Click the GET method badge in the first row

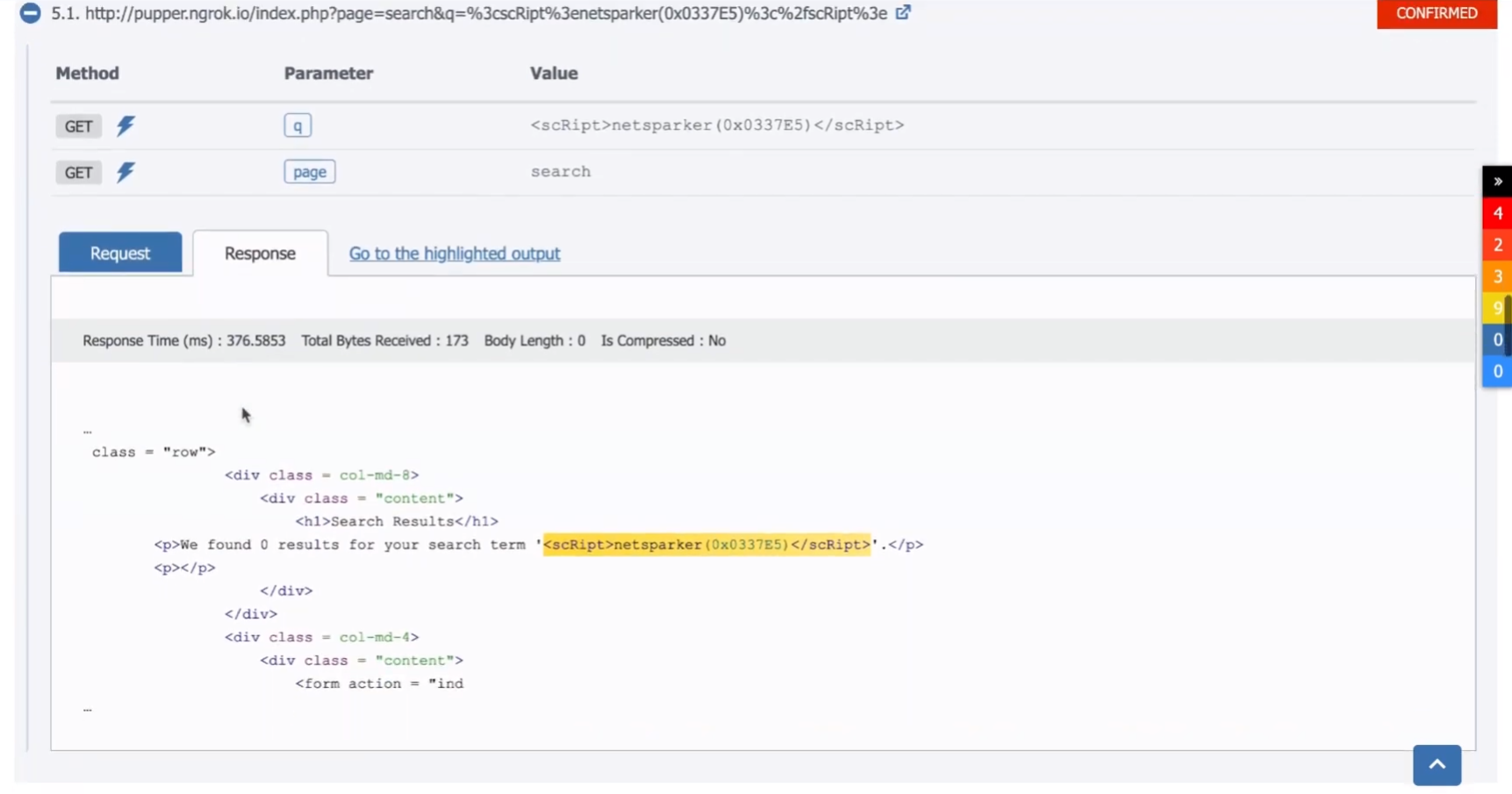tap(78, 125)
